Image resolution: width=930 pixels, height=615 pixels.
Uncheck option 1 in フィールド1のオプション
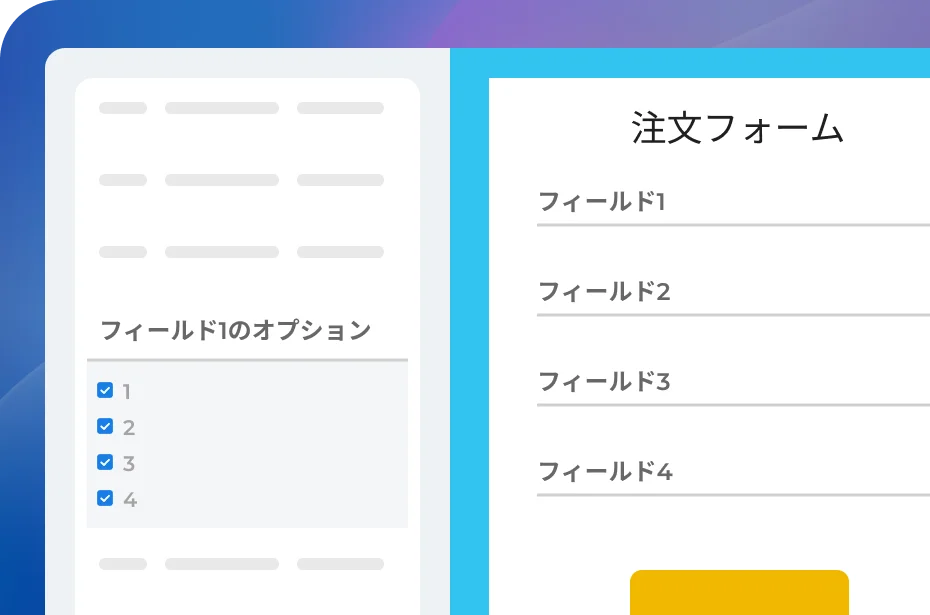[x=105, y=390]
